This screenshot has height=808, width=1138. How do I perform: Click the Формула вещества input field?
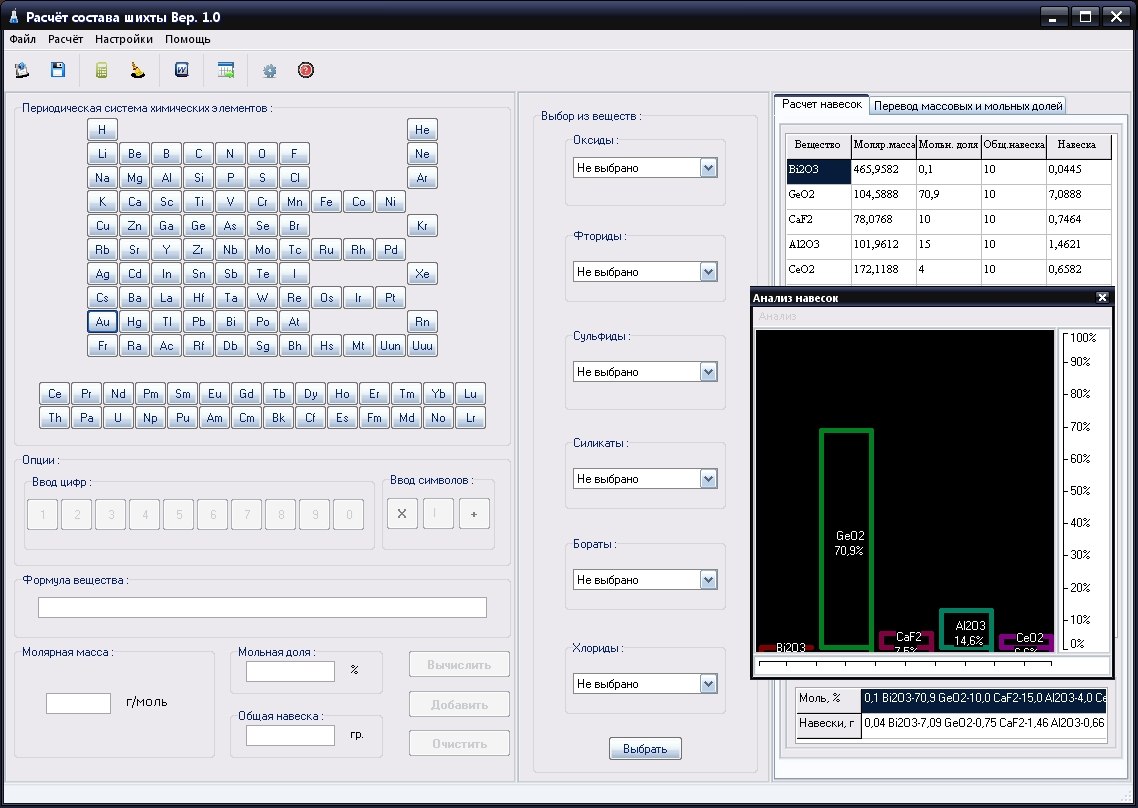(262, 607)
